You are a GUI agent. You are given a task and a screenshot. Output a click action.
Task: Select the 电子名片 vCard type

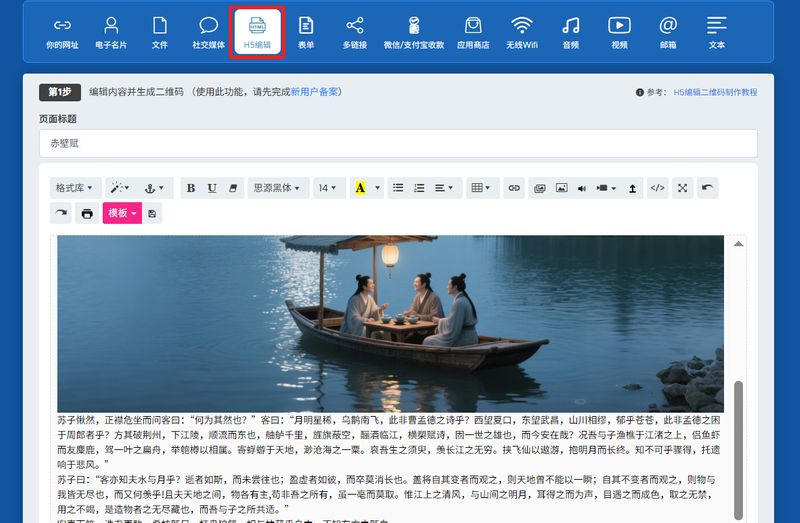click(111, 33)
